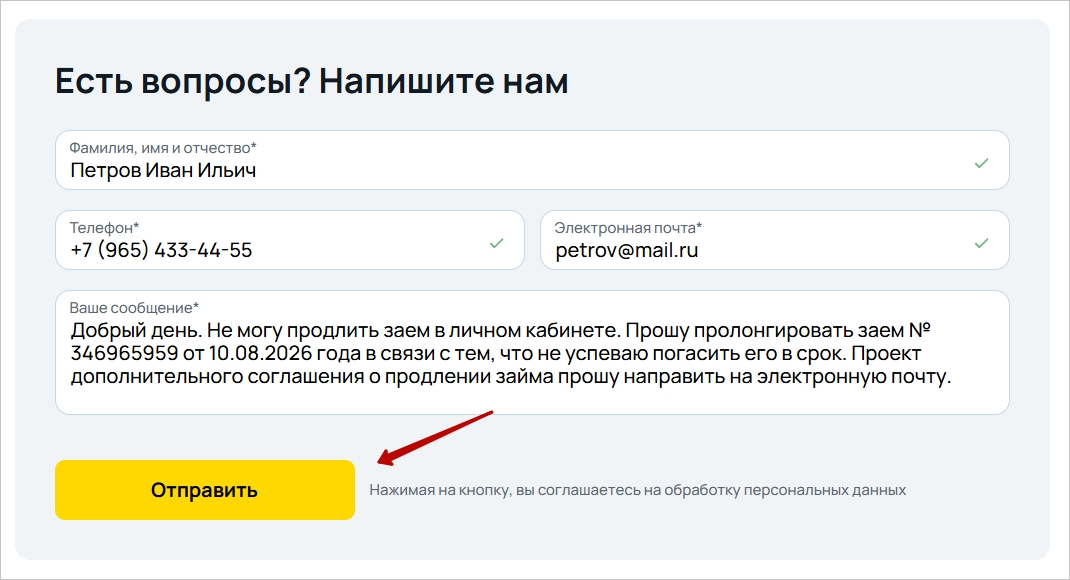Viewport: 1070px width, 580px height.
Task: Click inside the Ваше сообщение text area
Action: coord(532,352)
